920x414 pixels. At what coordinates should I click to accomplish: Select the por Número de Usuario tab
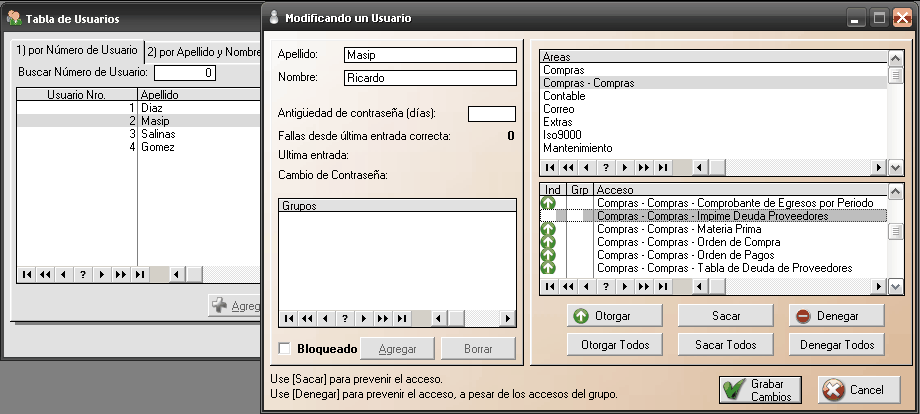pos(77,51)
